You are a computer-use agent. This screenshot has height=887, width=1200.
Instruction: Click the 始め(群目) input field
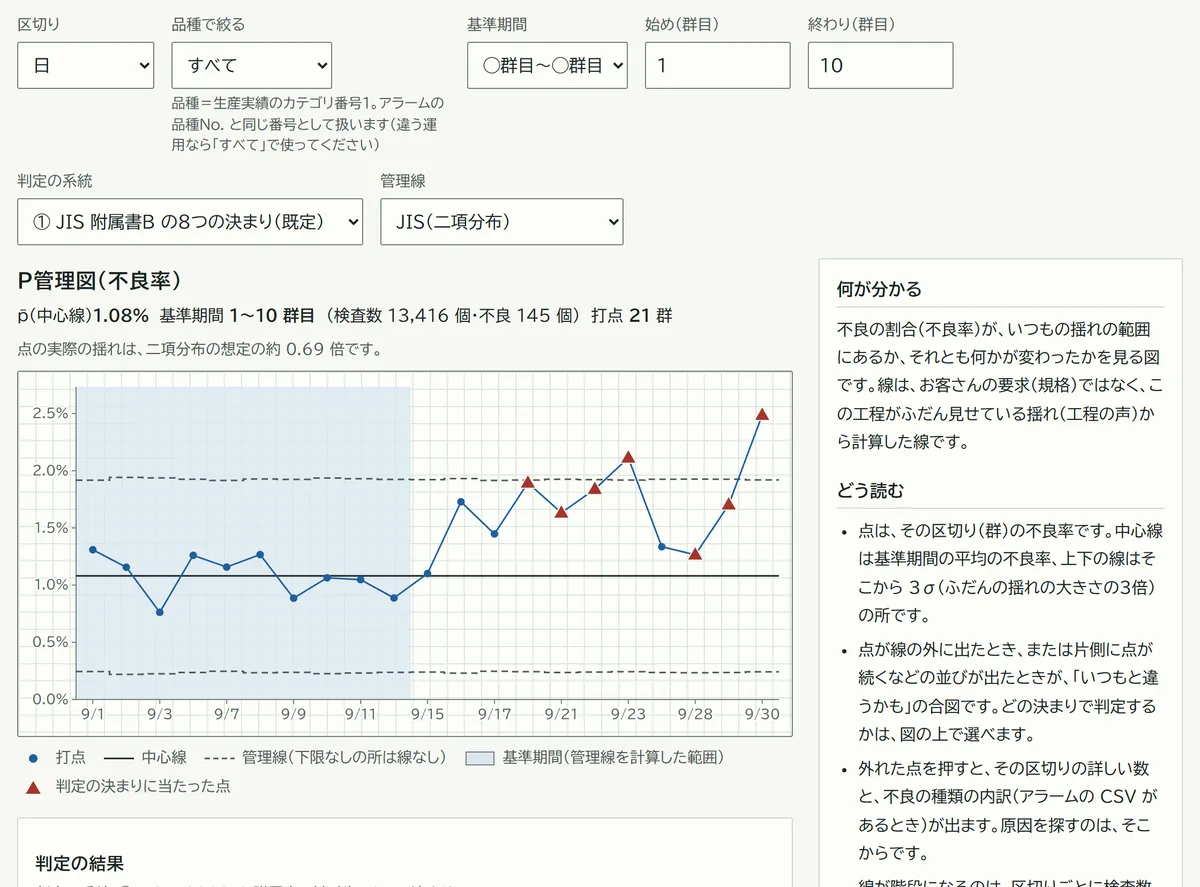[717, 65]
